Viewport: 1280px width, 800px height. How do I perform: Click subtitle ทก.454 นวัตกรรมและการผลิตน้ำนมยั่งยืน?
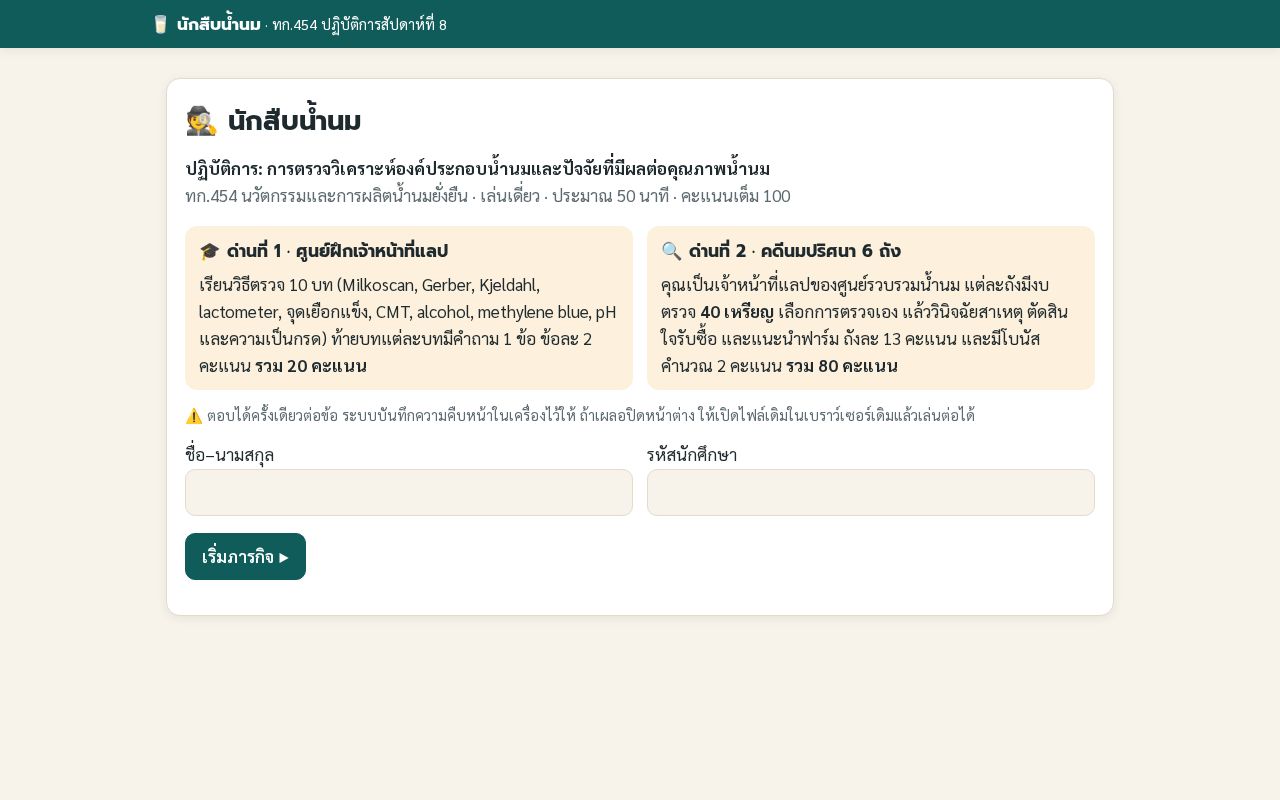click(326, 196)
